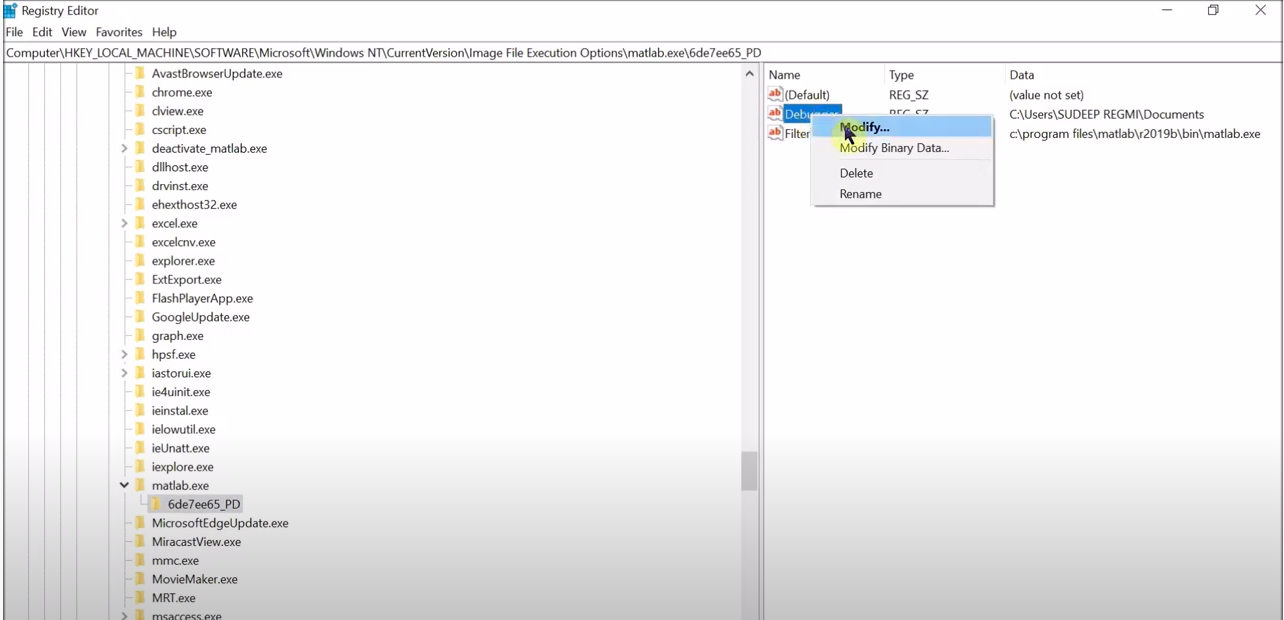1284x620 pixels.
Task: Open the Help menu
Action: click(x=164, y=32)
